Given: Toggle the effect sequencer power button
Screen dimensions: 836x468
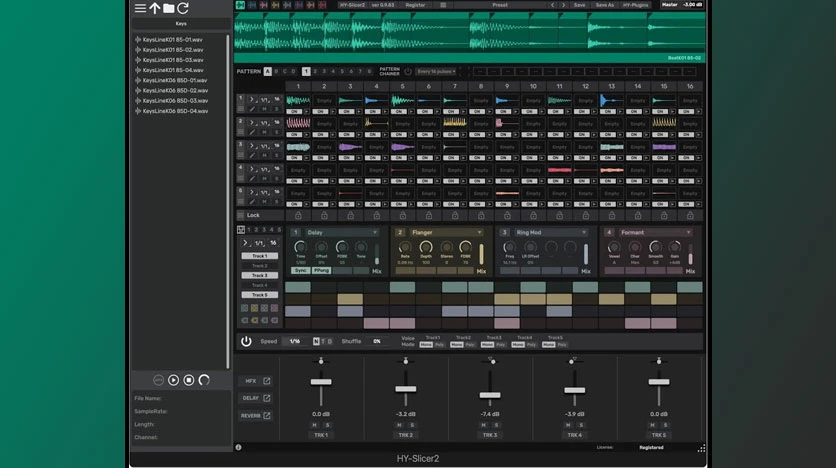Looking at the screenshot, I should tap(246, 341).
